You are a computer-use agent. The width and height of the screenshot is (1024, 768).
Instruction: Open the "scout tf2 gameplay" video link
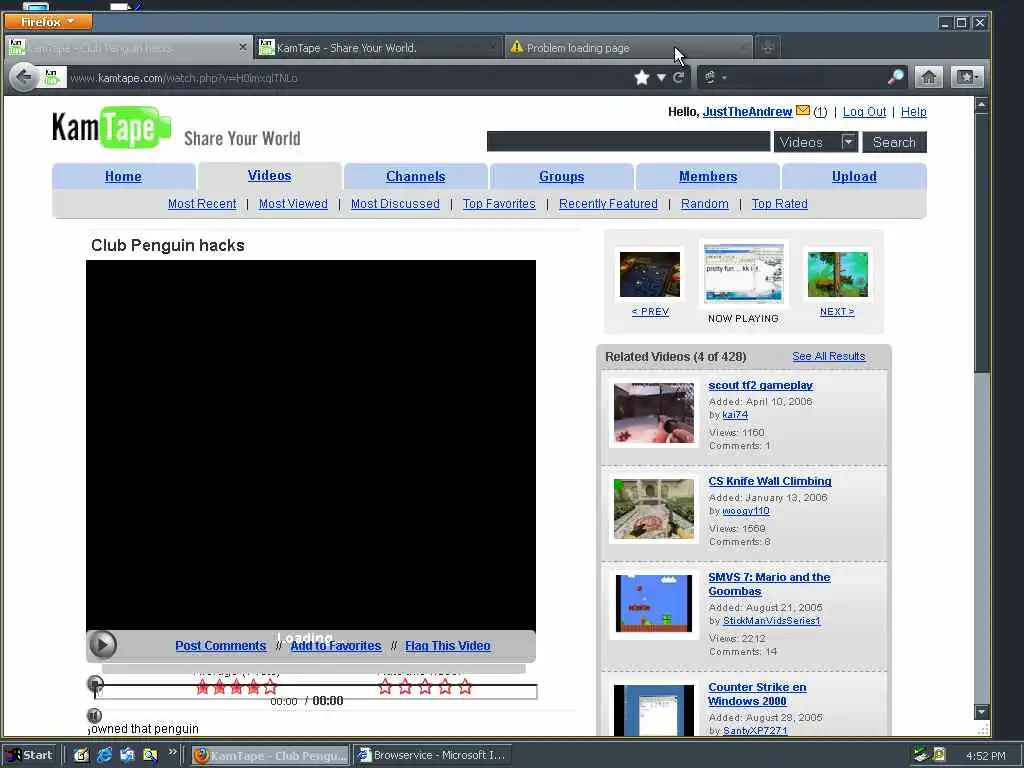click(x=760, y=385)
